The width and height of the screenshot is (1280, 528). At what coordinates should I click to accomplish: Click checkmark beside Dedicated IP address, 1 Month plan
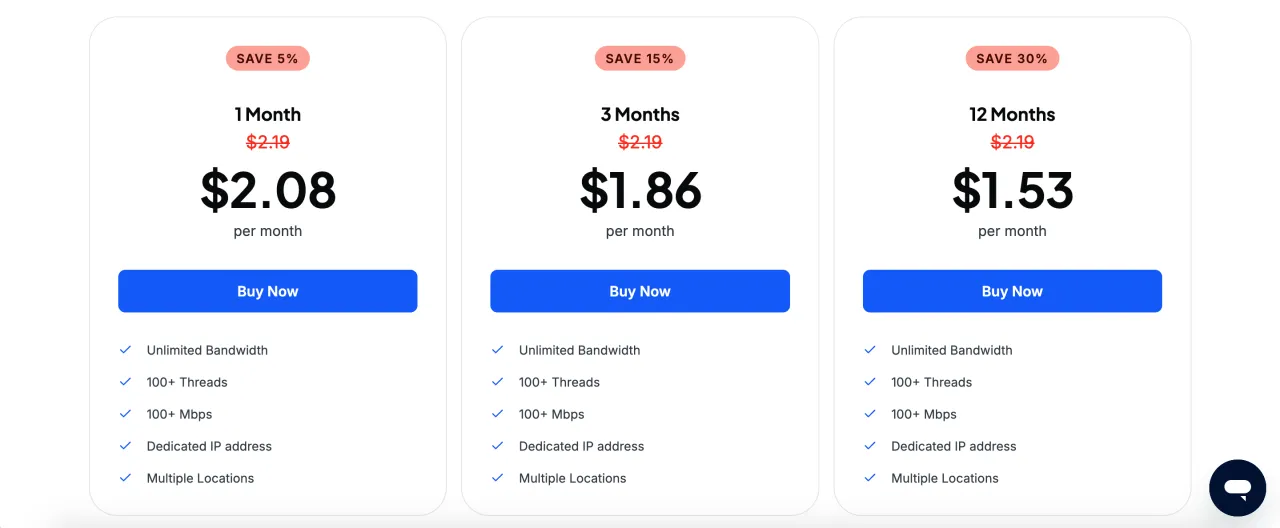(126, 446)
